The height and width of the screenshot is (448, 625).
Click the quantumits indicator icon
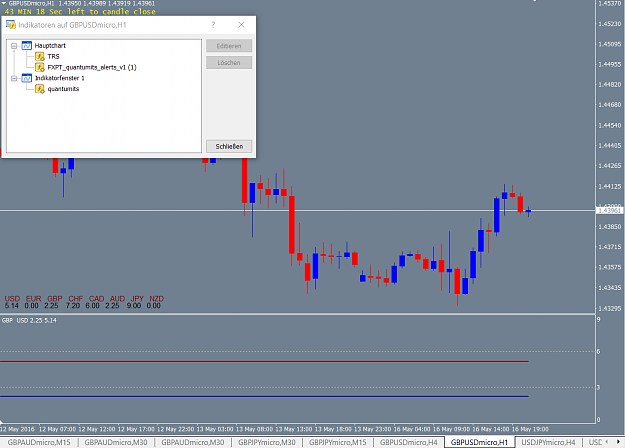[x=40, y=89]
